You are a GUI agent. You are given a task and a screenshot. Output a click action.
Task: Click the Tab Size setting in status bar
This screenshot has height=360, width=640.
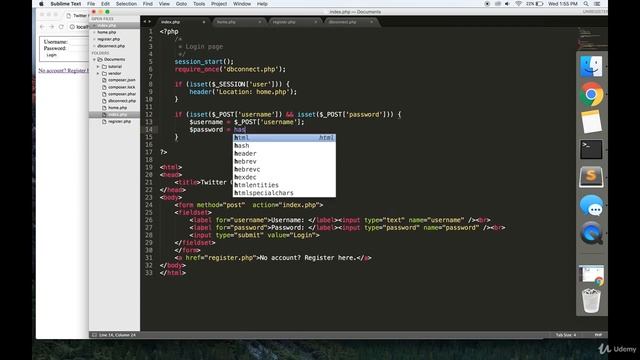[566, 335]
